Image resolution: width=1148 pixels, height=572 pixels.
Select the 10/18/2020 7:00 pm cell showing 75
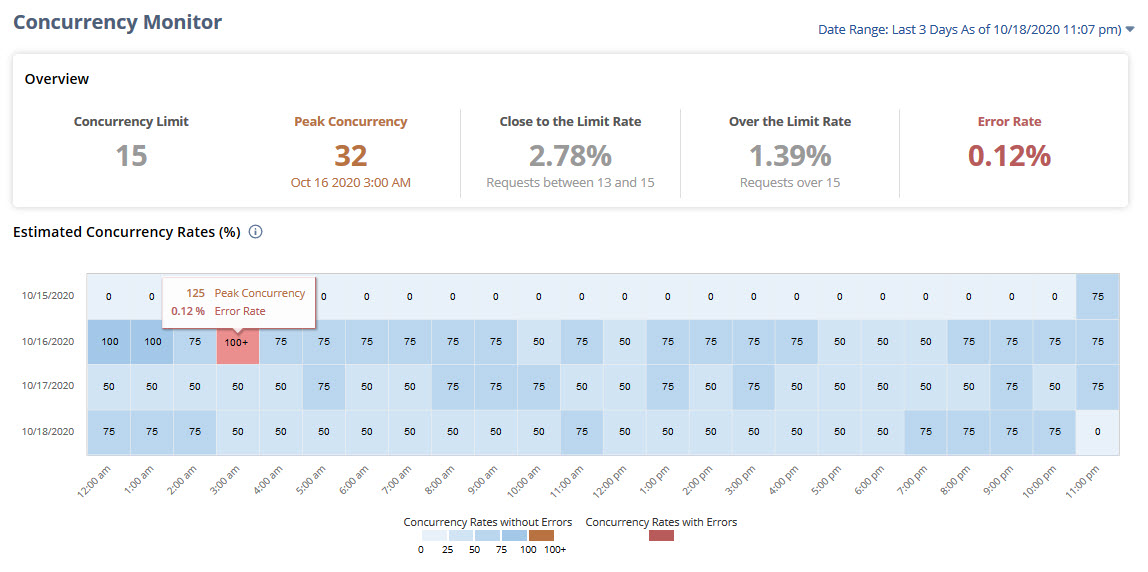point(925,432)
